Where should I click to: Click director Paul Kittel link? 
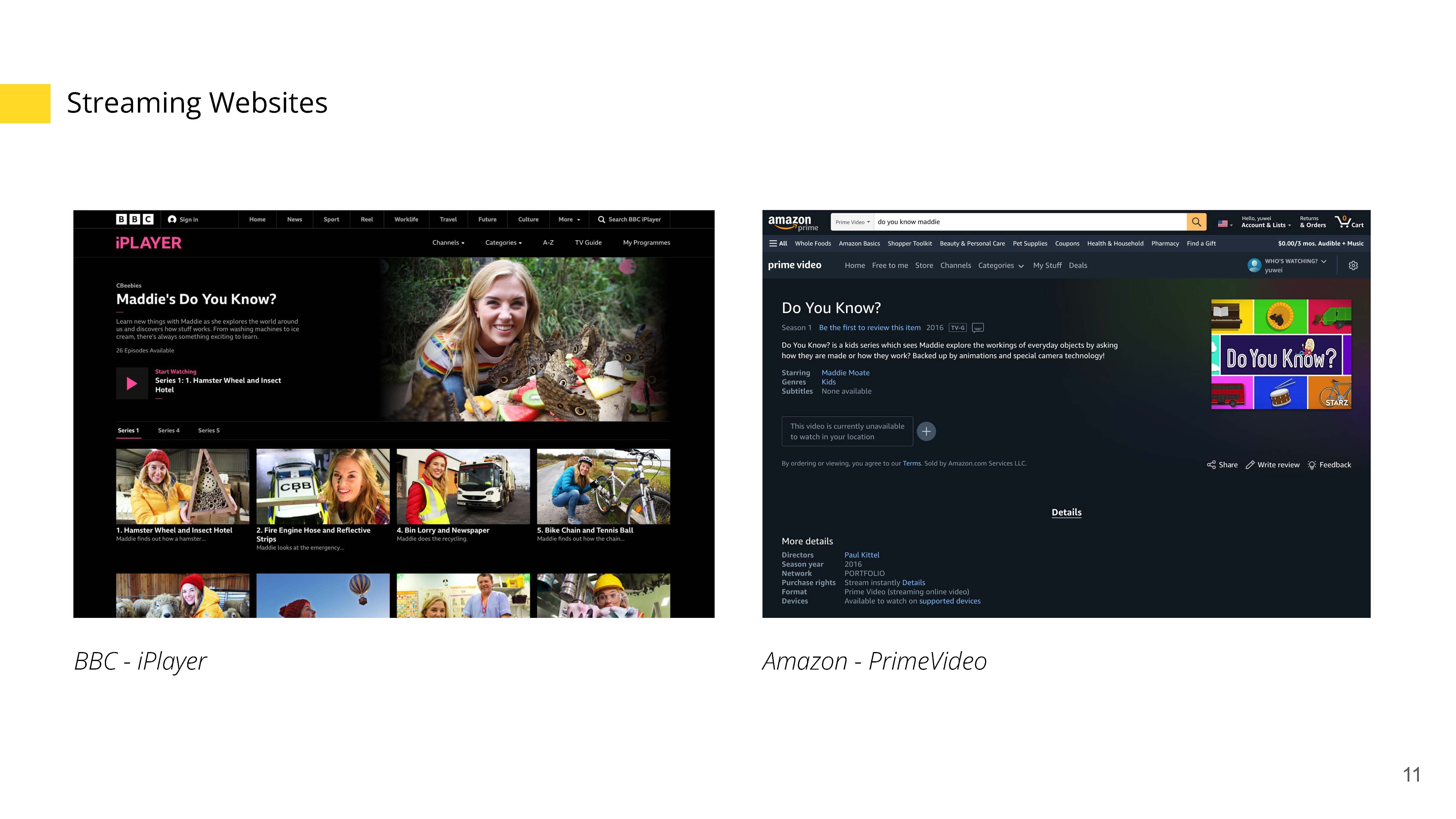tap(862, 555)
